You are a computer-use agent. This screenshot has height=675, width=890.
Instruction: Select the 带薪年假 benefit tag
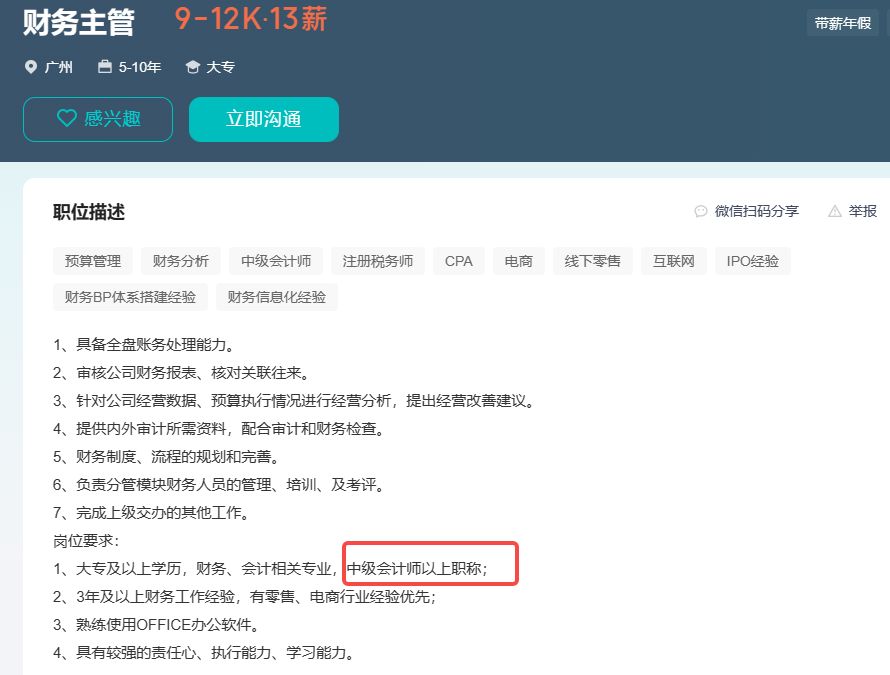pyautogui.click(x=844, y=21)
